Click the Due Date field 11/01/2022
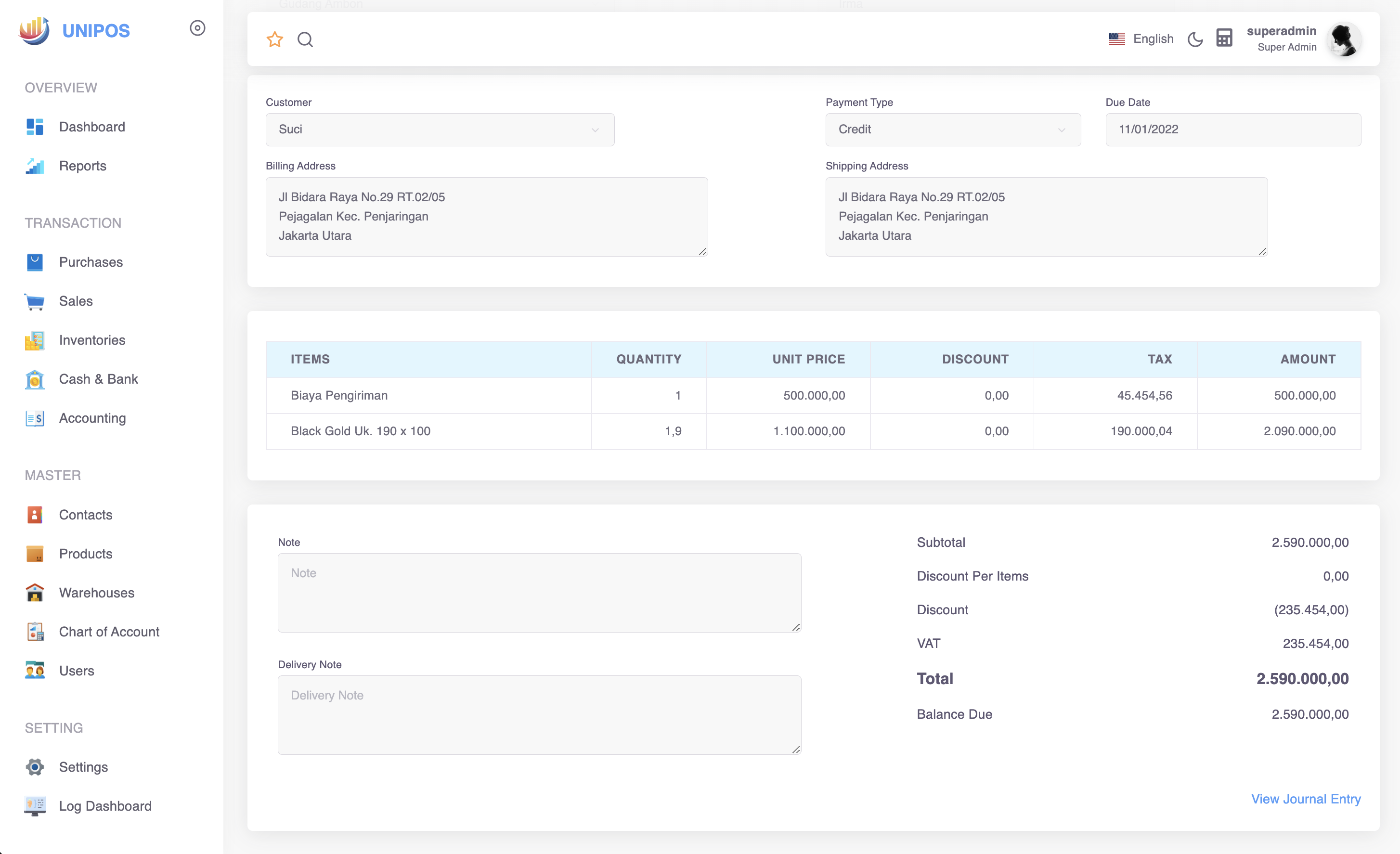Viewport: 1400px width, 854px height. coord(1233,129)
